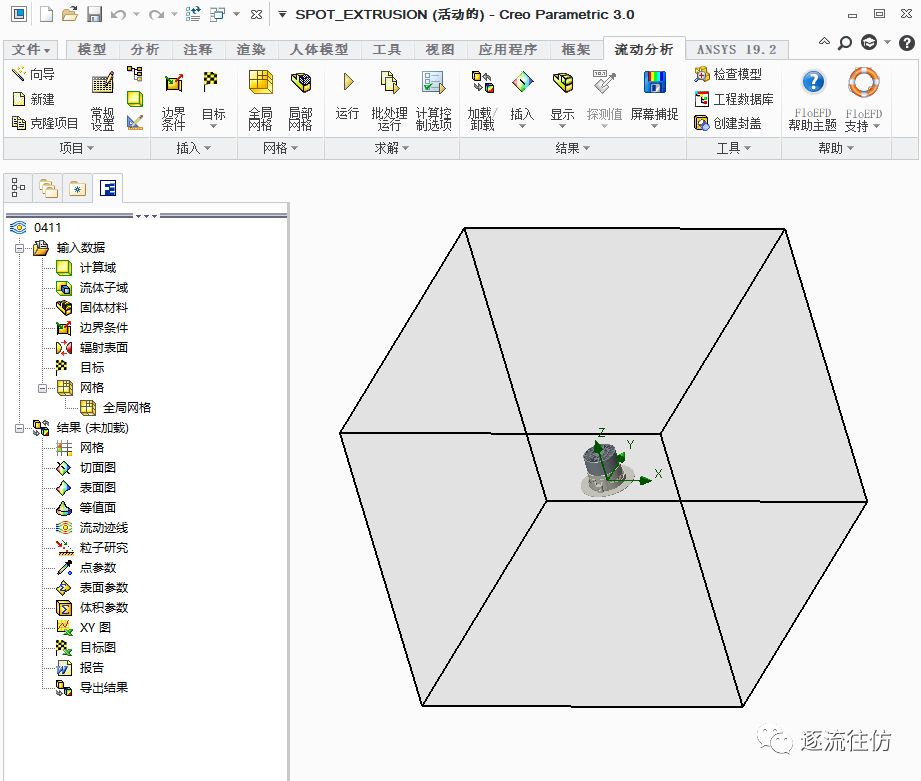Open the 文件 file menu
Image resolution: width=921 pixels, height=781 pixels.
[32, 50]
